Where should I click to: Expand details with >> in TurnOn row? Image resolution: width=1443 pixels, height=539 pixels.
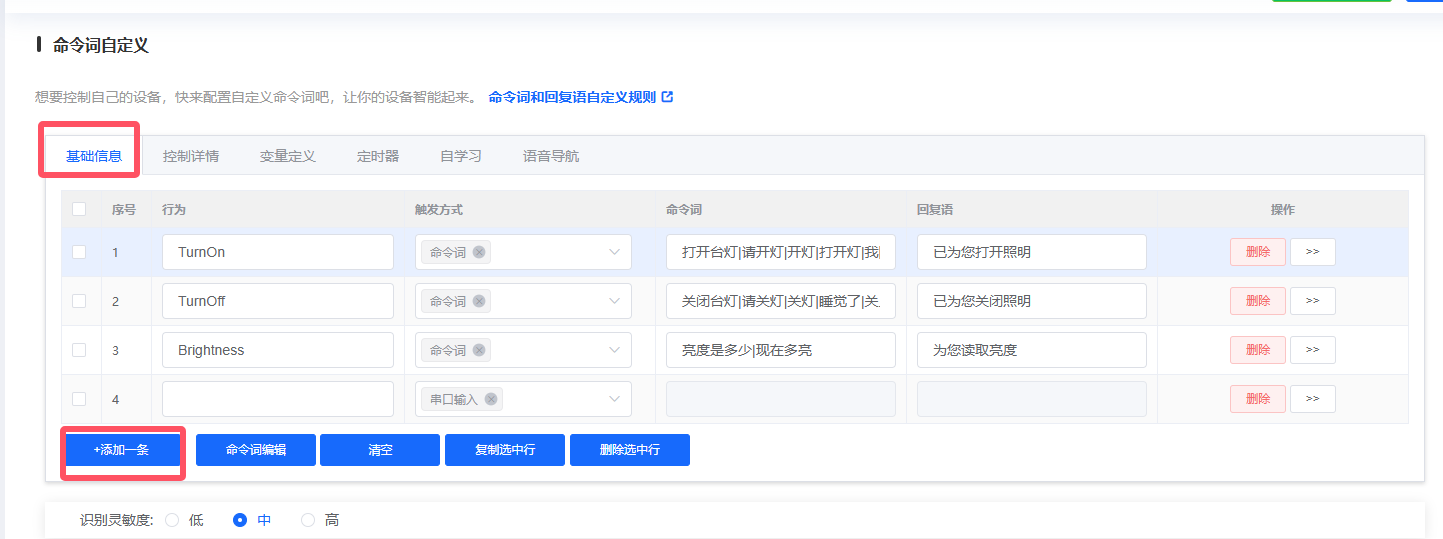[x=1313, y=252]
